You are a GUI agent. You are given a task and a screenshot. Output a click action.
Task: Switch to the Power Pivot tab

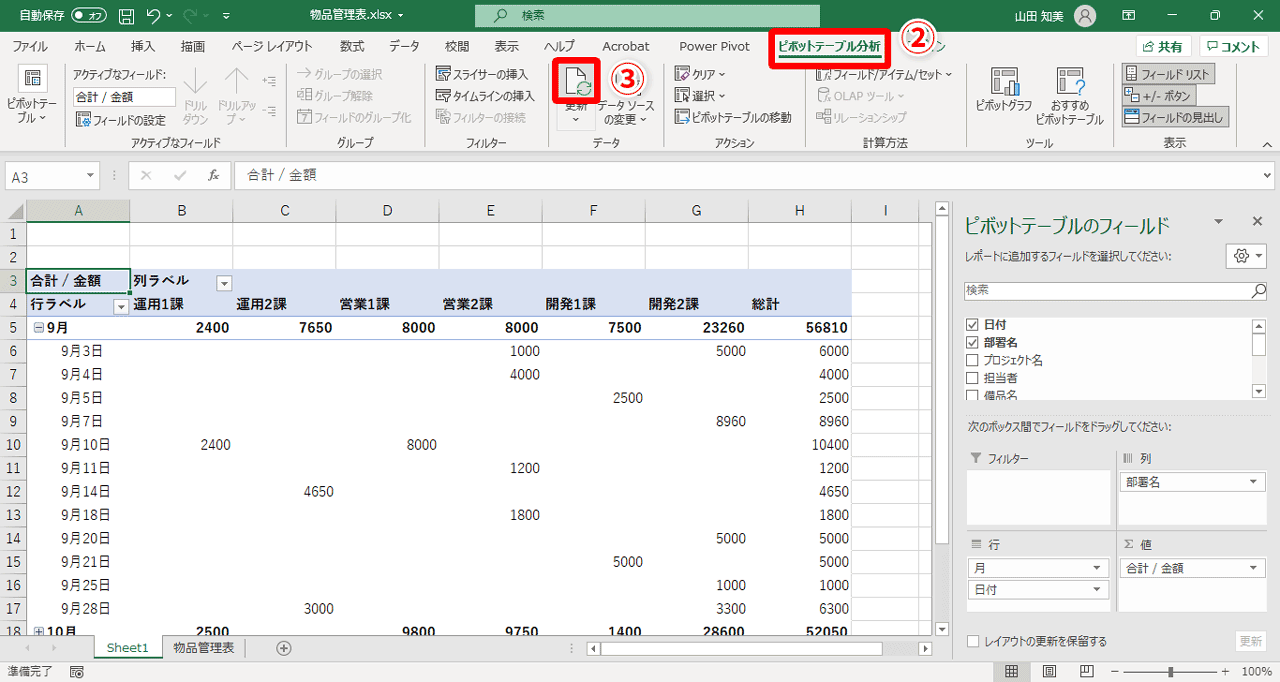click(x=714, y=46)
